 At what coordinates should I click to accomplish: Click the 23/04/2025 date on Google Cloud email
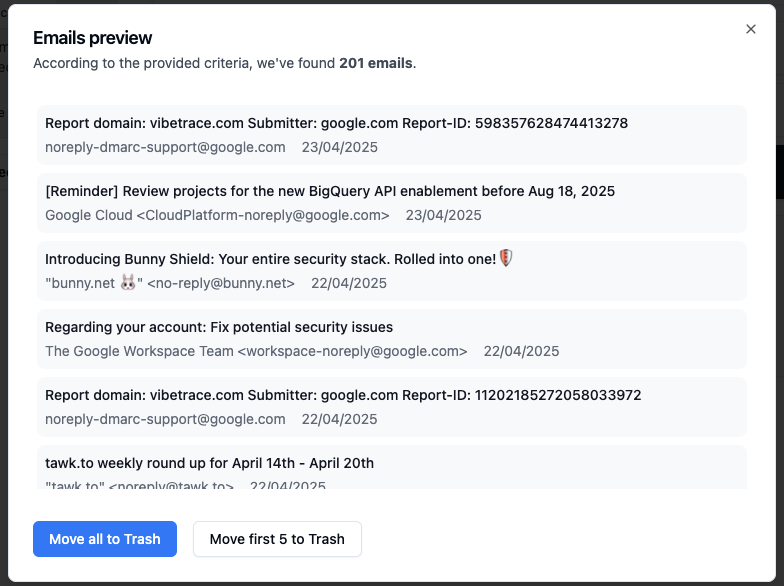(x=444, y=215)
